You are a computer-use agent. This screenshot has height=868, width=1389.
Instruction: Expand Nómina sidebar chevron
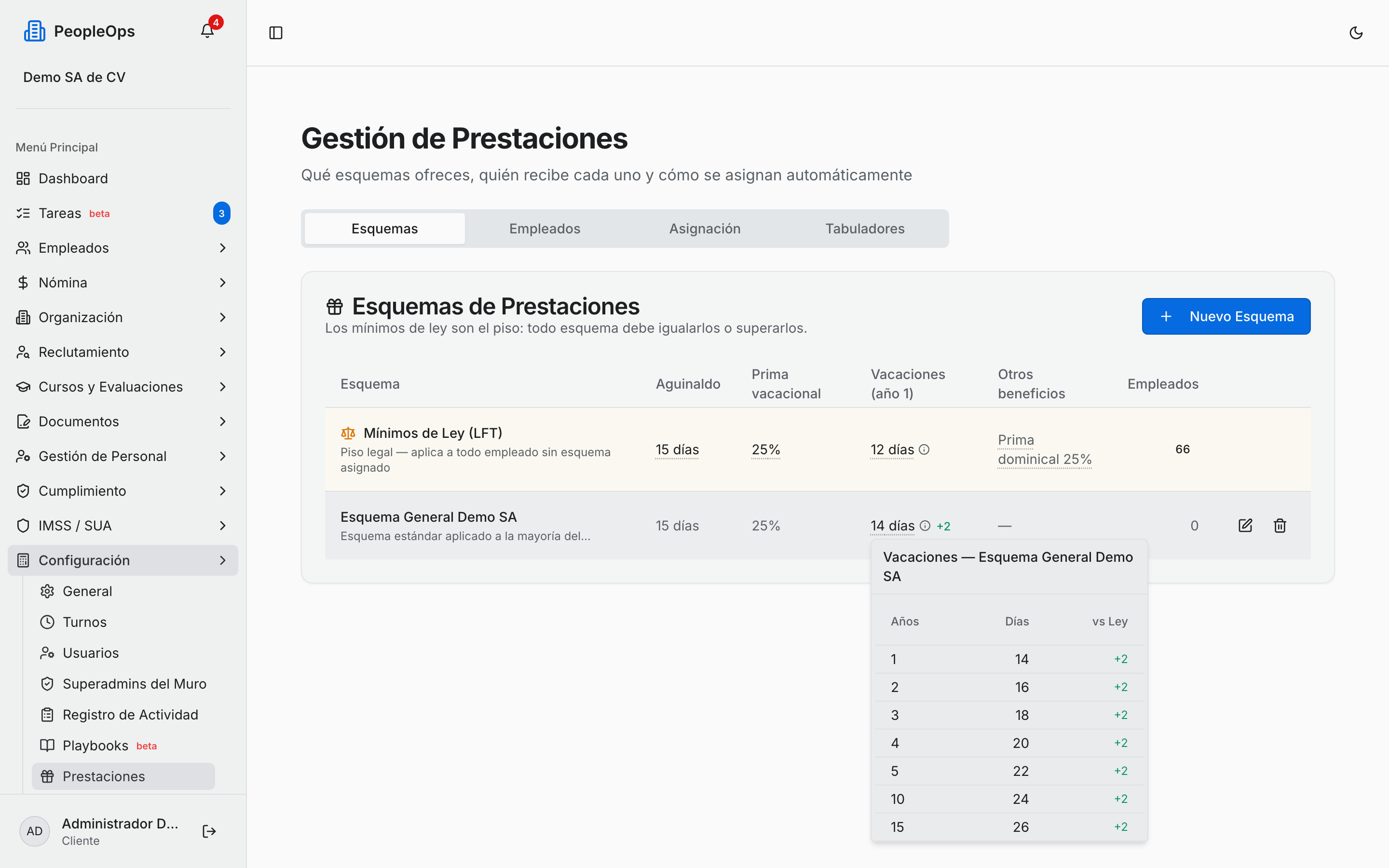click(223, 283)
